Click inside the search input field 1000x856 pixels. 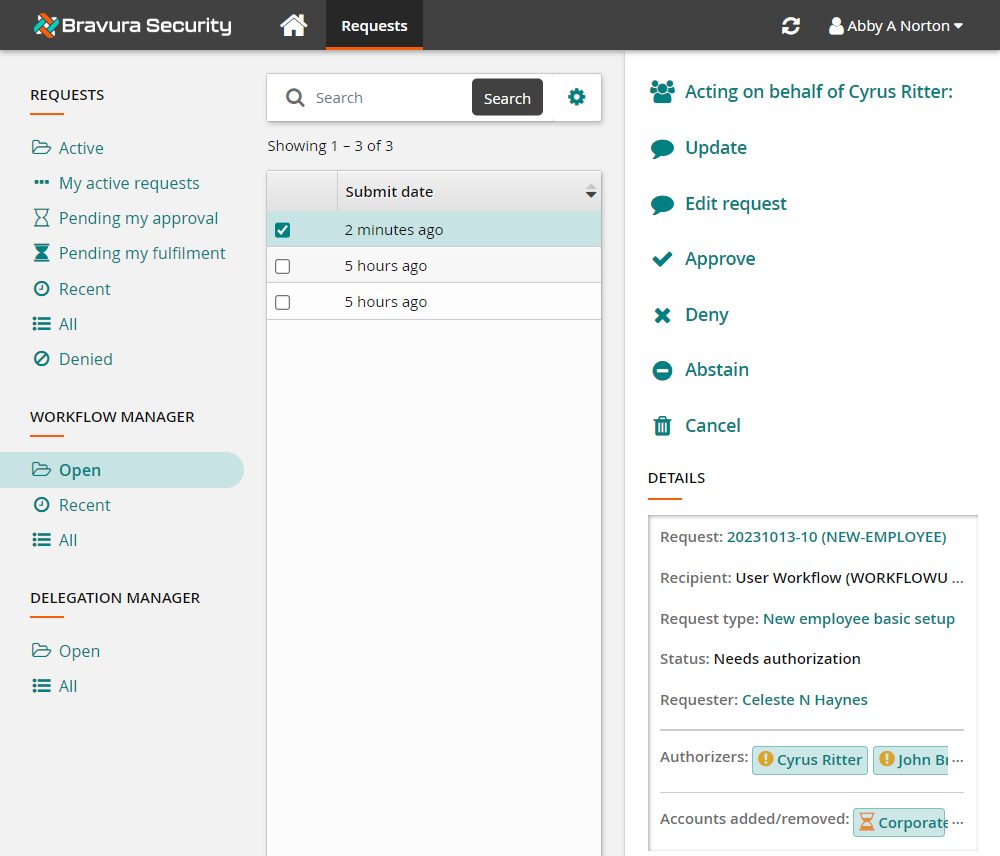[x=380, y=97]
